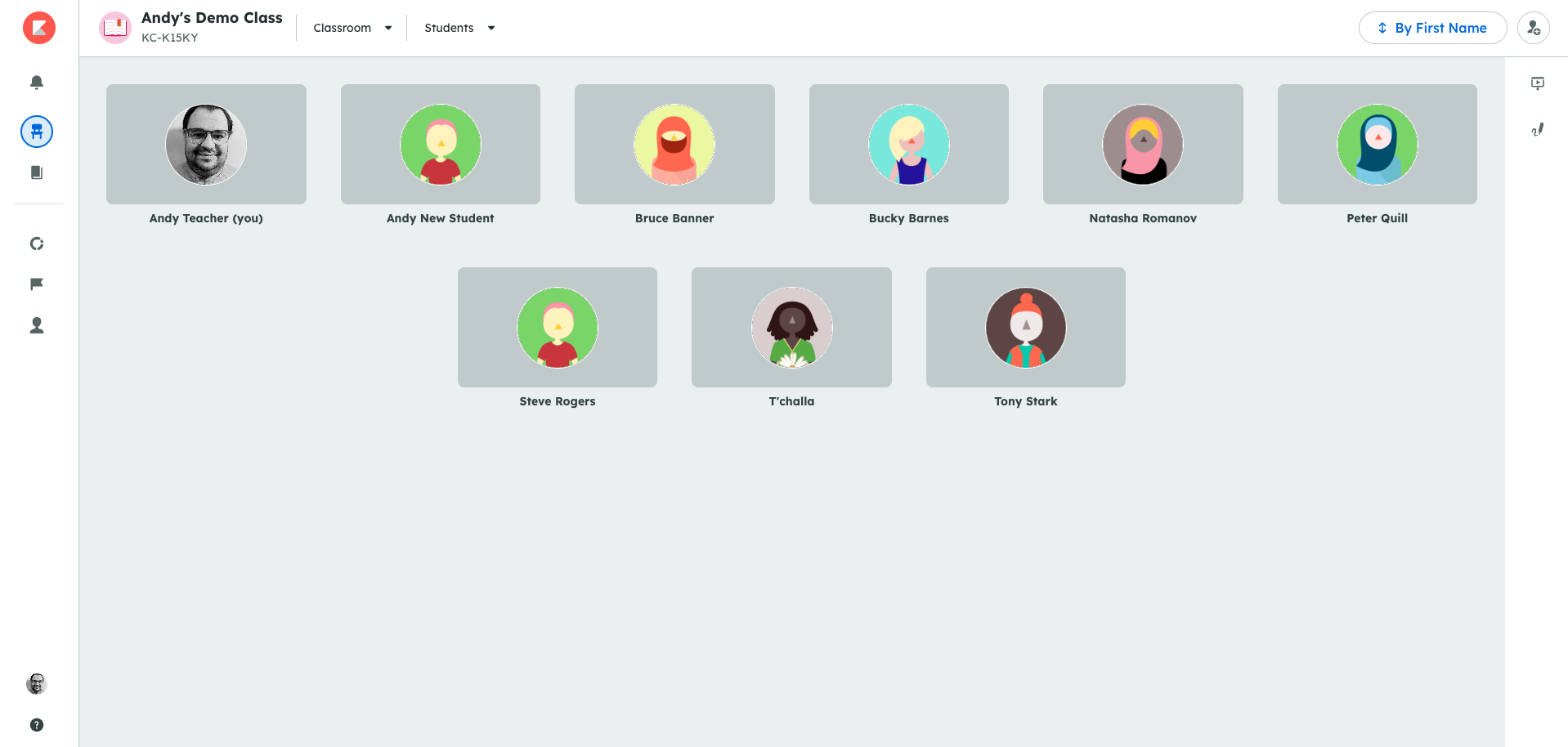Click the Andy New Student name label

point(441,218)
